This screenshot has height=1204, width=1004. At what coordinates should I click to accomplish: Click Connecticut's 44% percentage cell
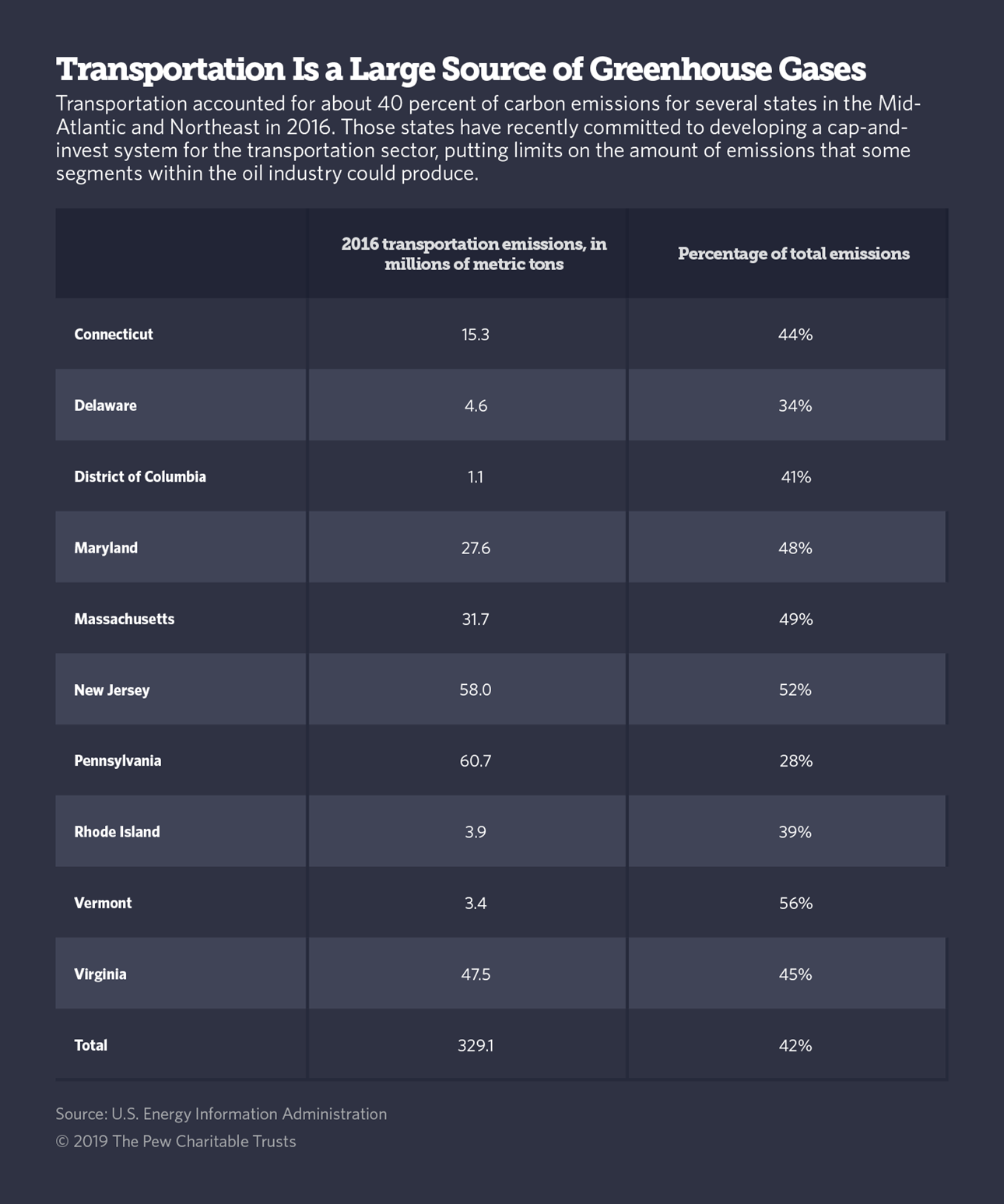[x=795, y=335]
